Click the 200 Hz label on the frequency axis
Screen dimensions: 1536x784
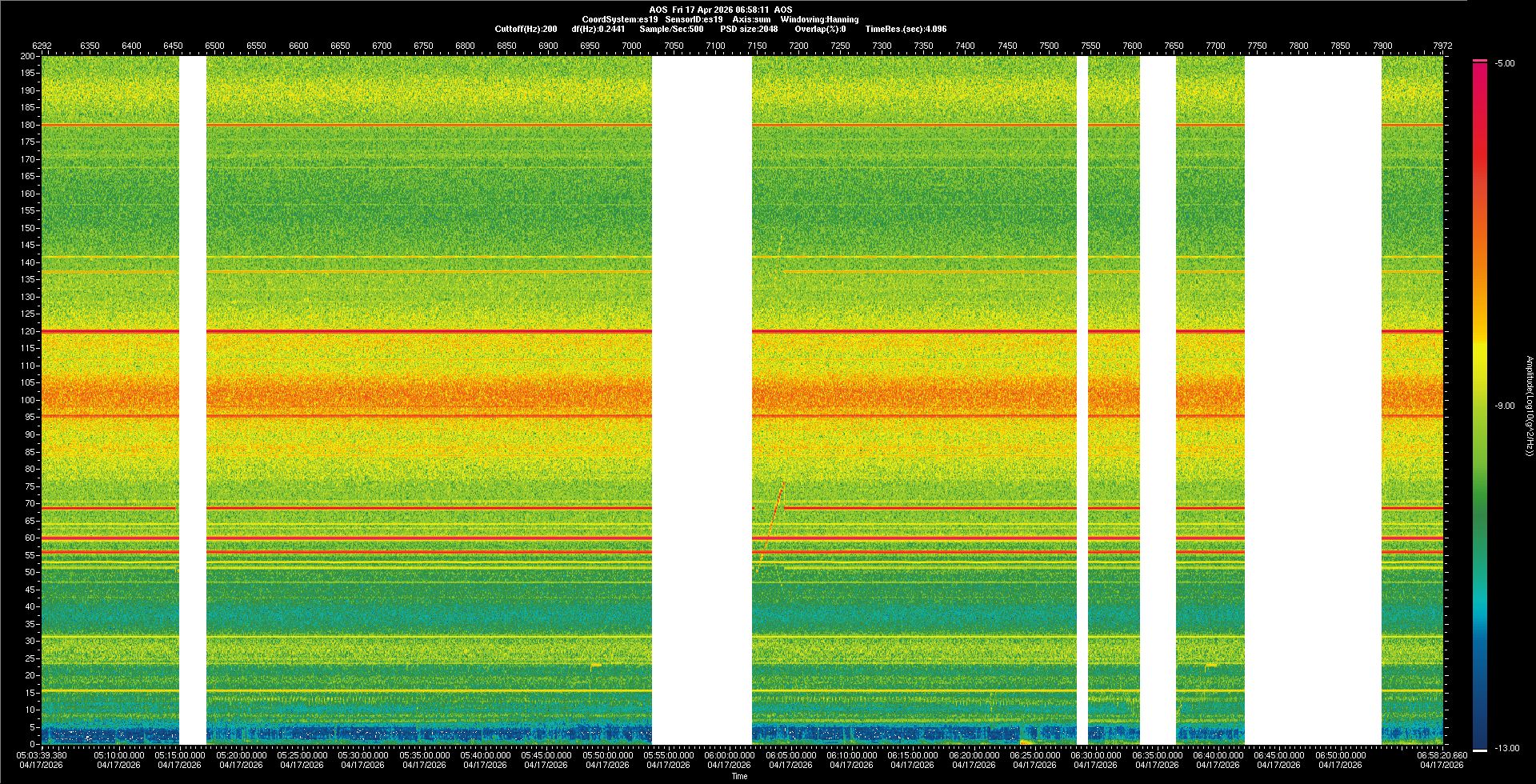pyautogui.click(x=28, y=56)
